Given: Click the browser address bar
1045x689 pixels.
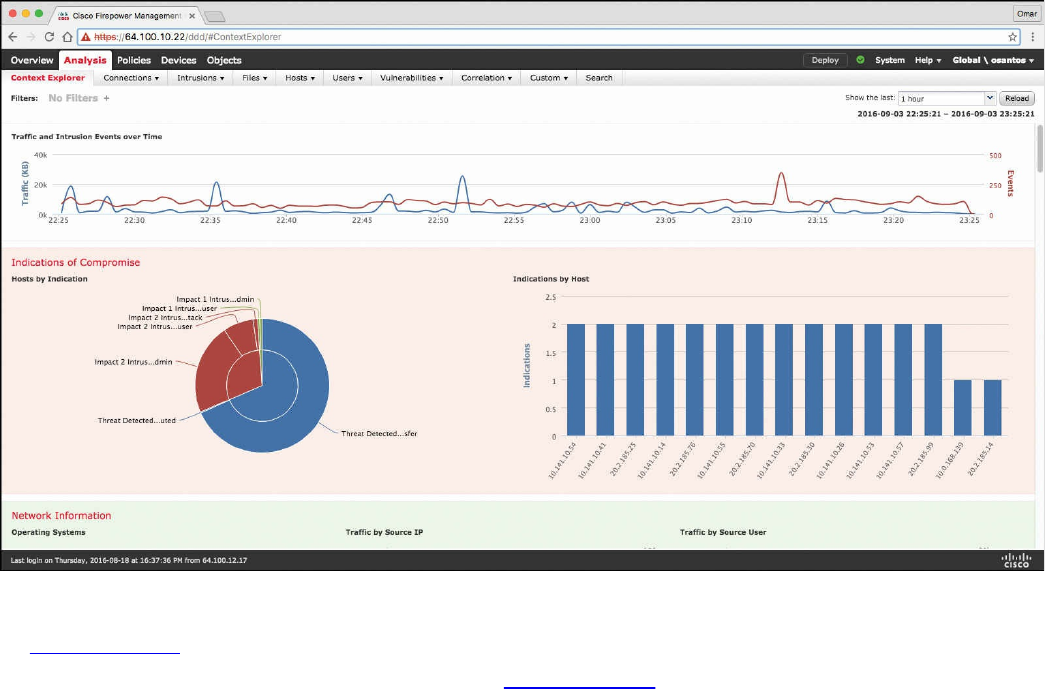Looking at the screenshot, I should pyautogui.click(x=546, y=37).
